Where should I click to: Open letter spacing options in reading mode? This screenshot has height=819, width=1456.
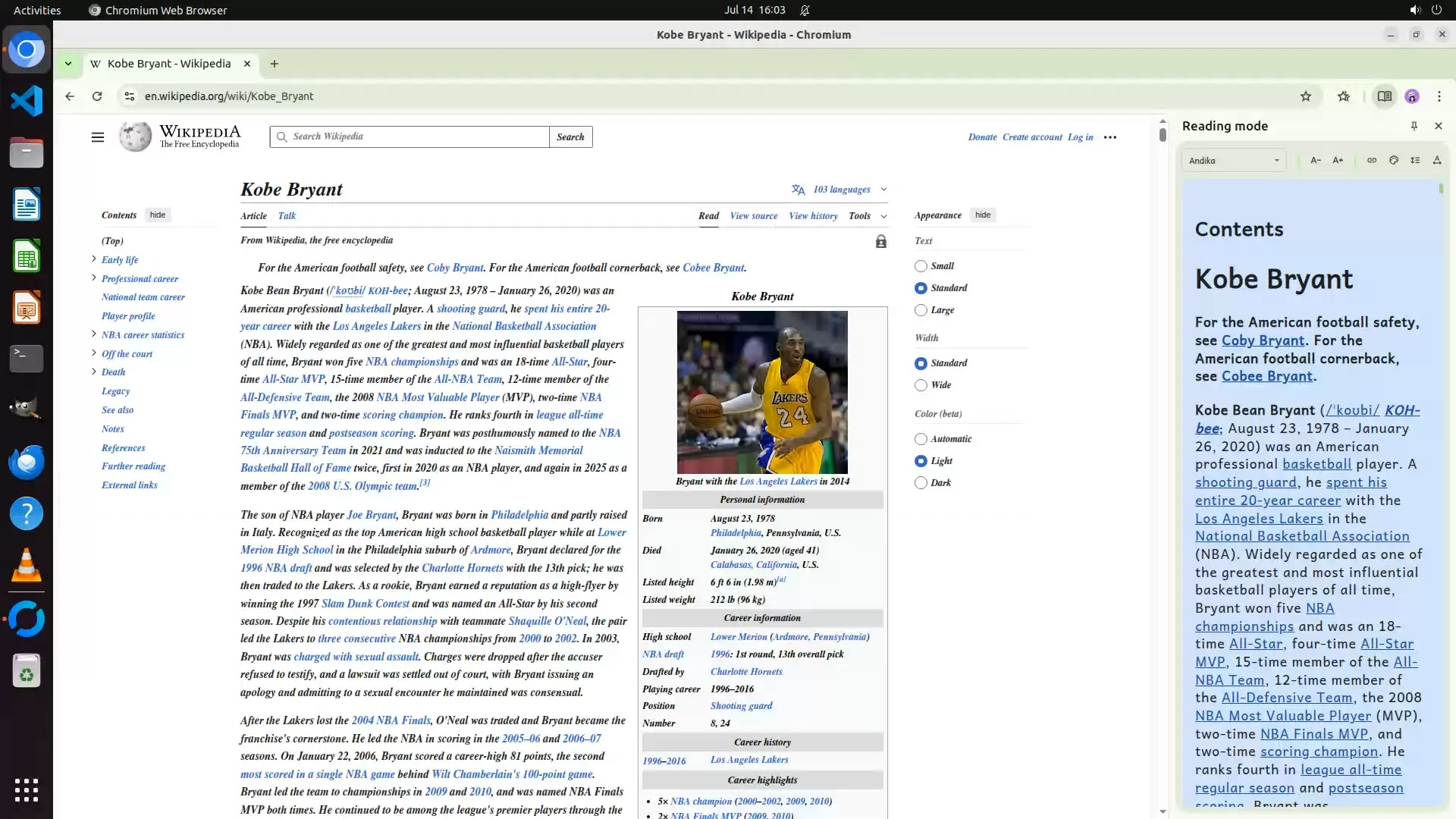[x=1436, y=160]
